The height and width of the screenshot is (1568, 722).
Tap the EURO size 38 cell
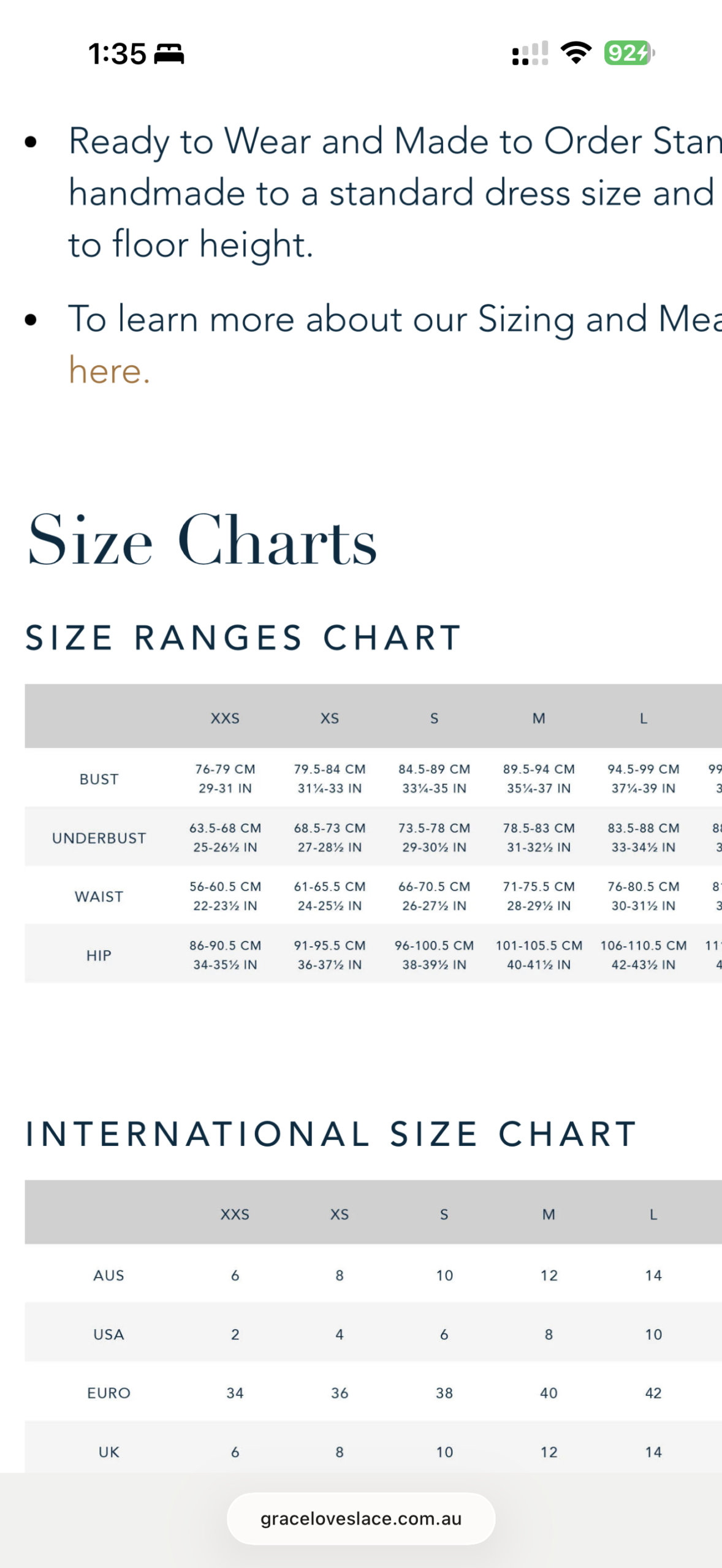[x=444, y=1393]
